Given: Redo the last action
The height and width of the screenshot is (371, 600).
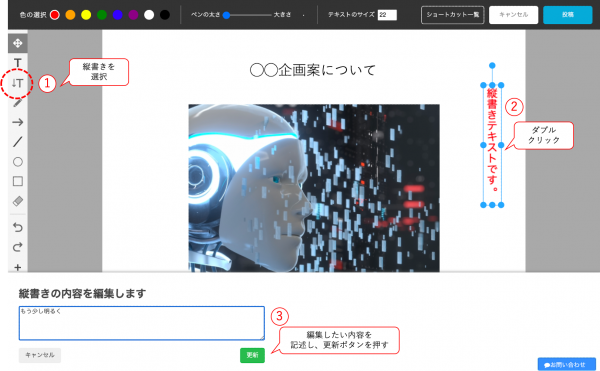Looking at the screenshot, I should coord(18,247).
